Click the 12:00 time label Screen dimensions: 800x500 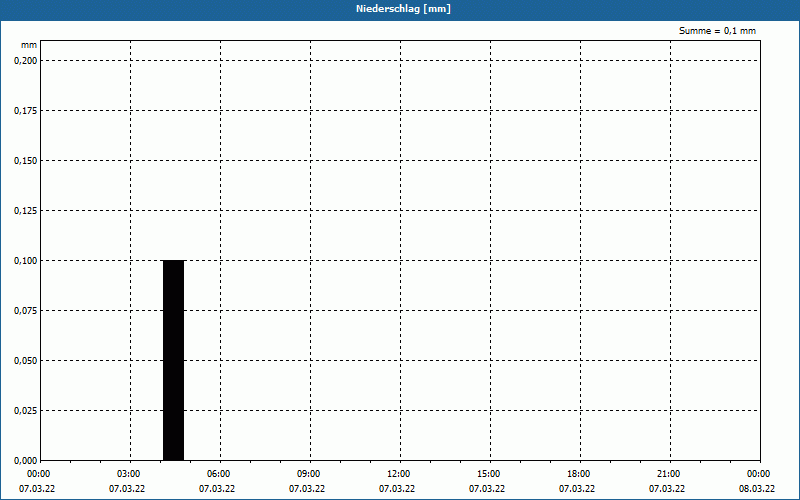click(397, 474)
